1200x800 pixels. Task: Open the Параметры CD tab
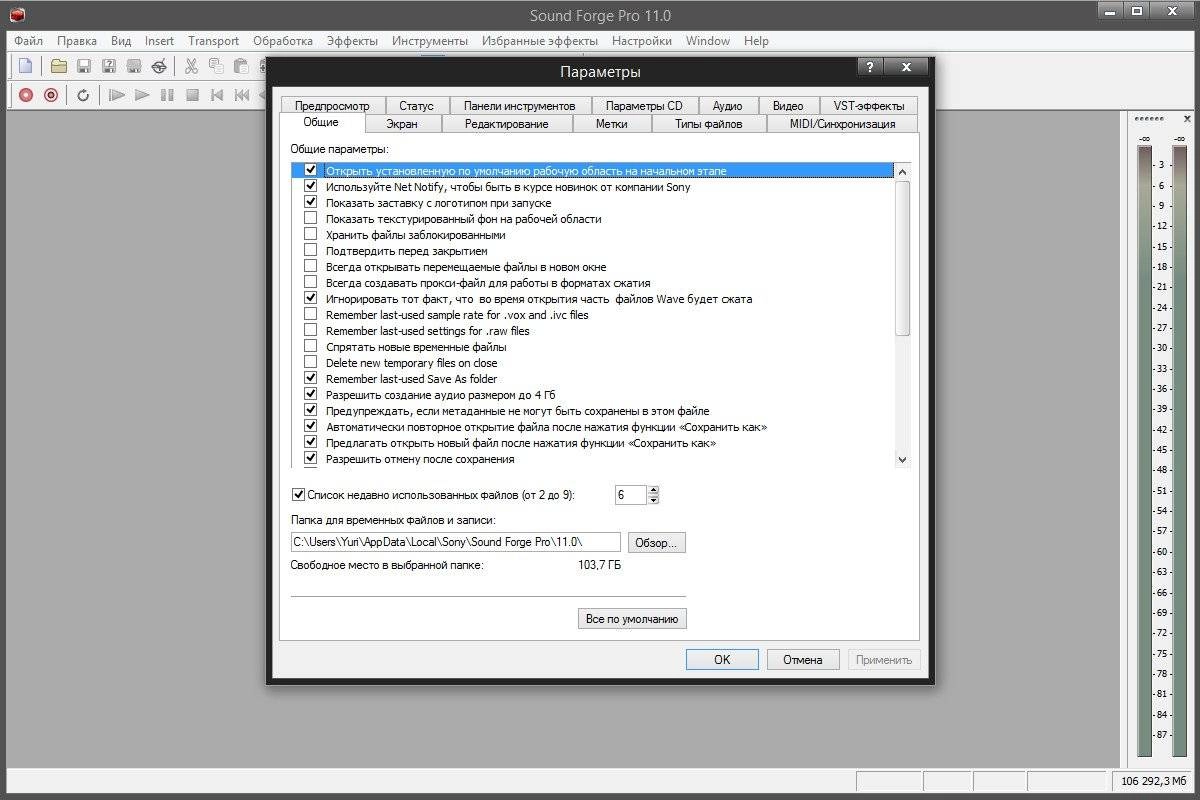click(x=644, y=105)
